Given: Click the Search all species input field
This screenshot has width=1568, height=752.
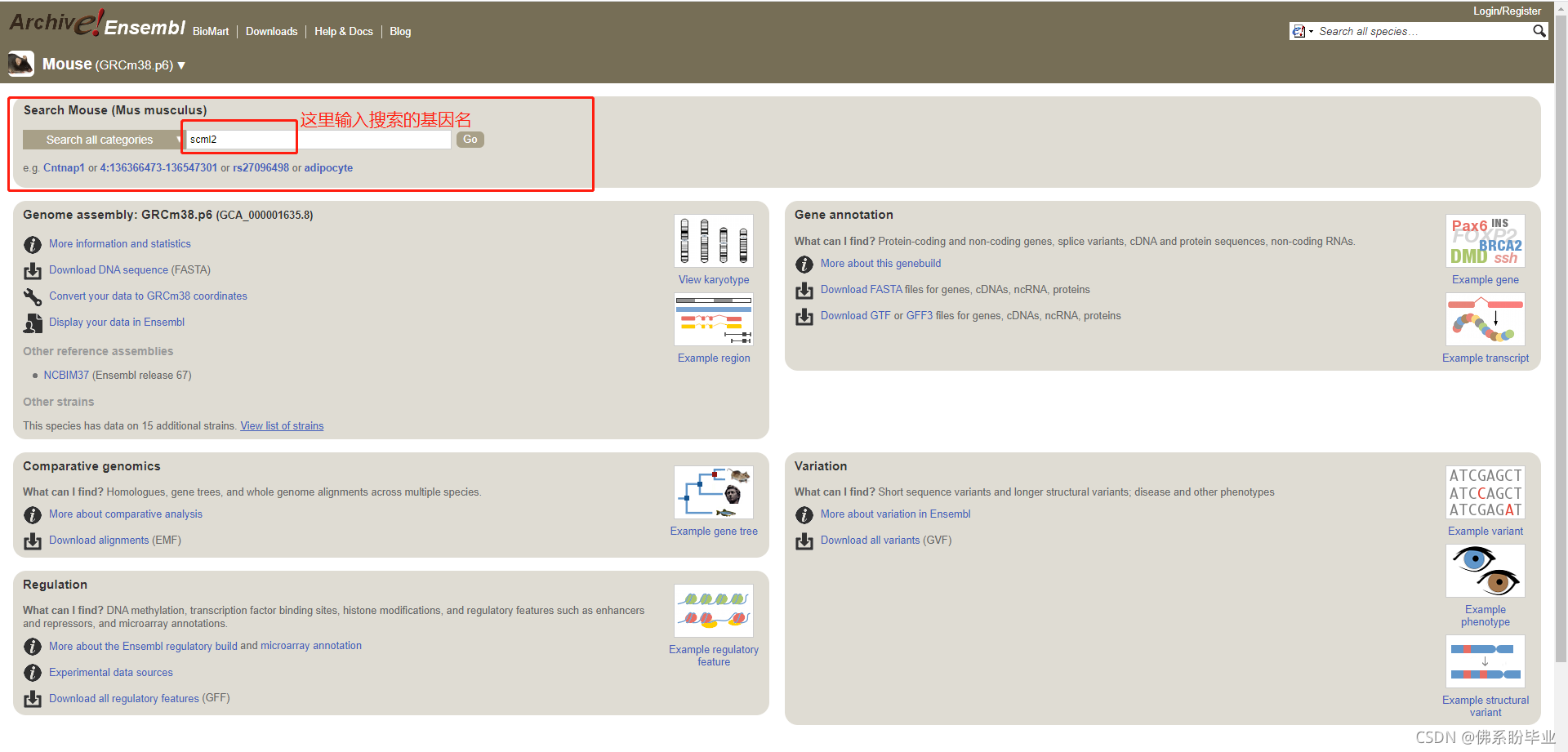Looking at the screenshot, I should [1423, 31].
